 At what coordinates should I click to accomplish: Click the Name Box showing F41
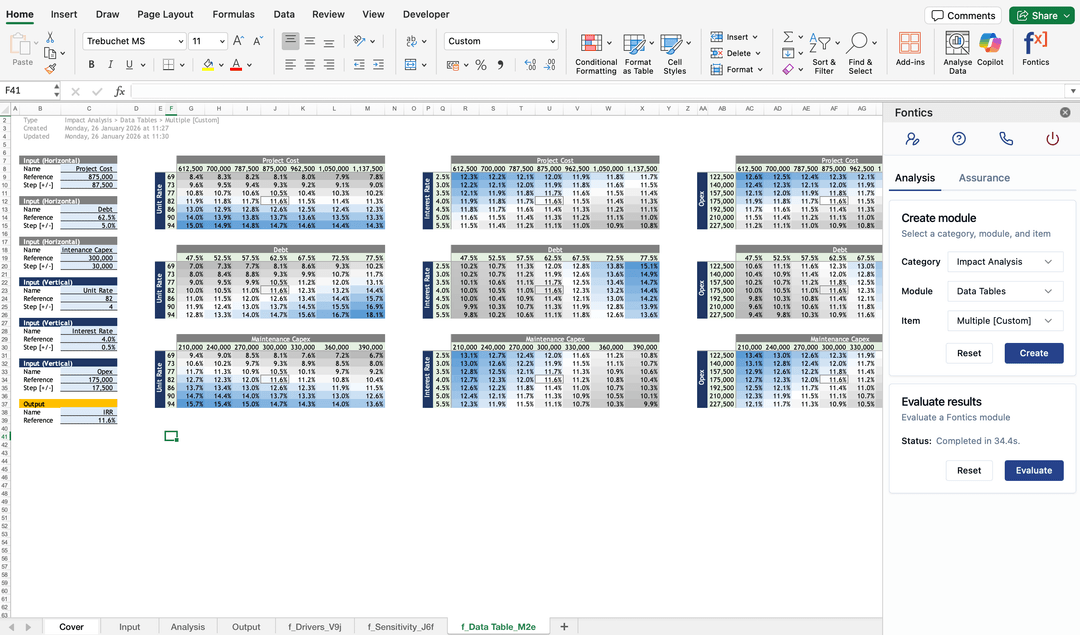tap(28, 91)
